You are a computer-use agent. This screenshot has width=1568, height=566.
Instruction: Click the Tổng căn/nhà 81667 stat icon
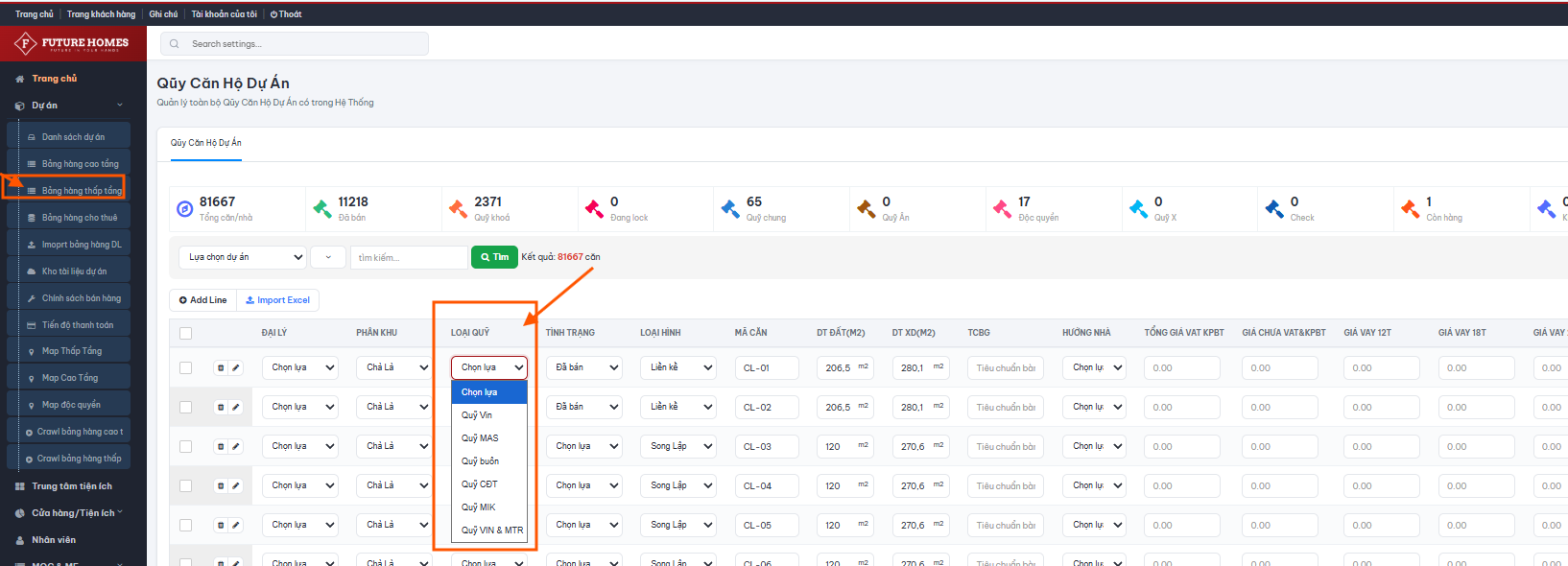(185, 208)
